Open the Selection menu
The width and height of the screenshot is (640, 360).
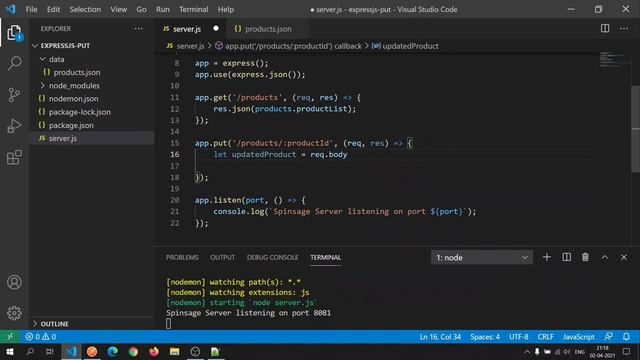(85, 9)
